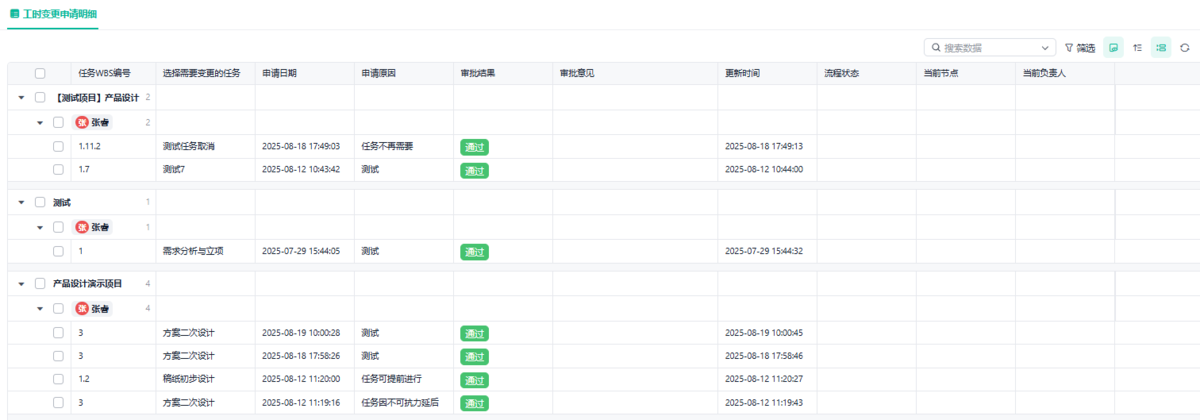The image size is (1200, 420).
Task: Click the 任务不再需要 reason cell
Action: [x=387, y=146]
